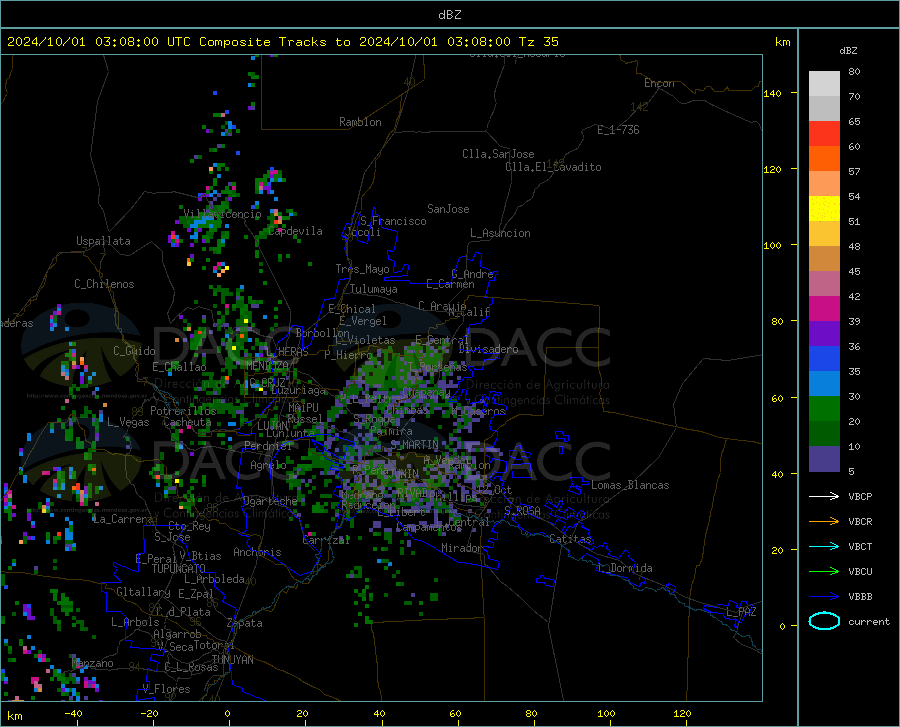Image resolution: width=900 pixels, height=727 pixels.
Task: Click the L_Dormida map label
Action: (625, 568)
